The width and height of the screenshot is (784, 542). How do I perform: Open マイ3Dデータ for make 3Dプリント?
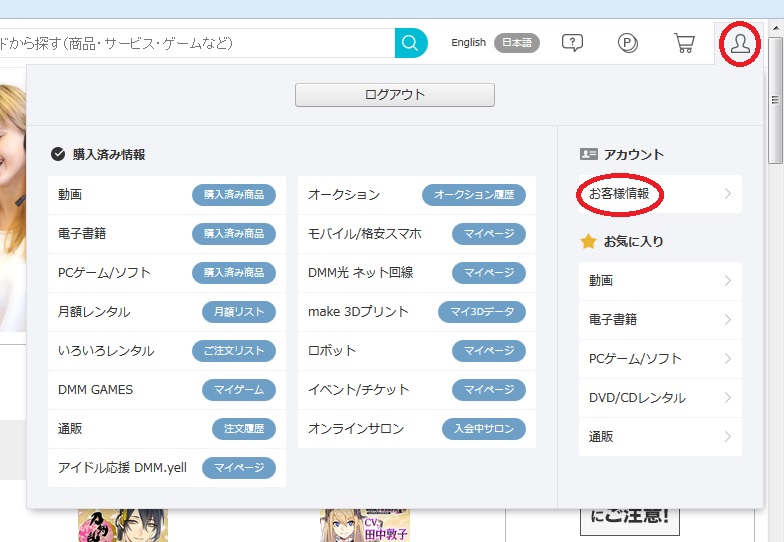coord(482,312)
